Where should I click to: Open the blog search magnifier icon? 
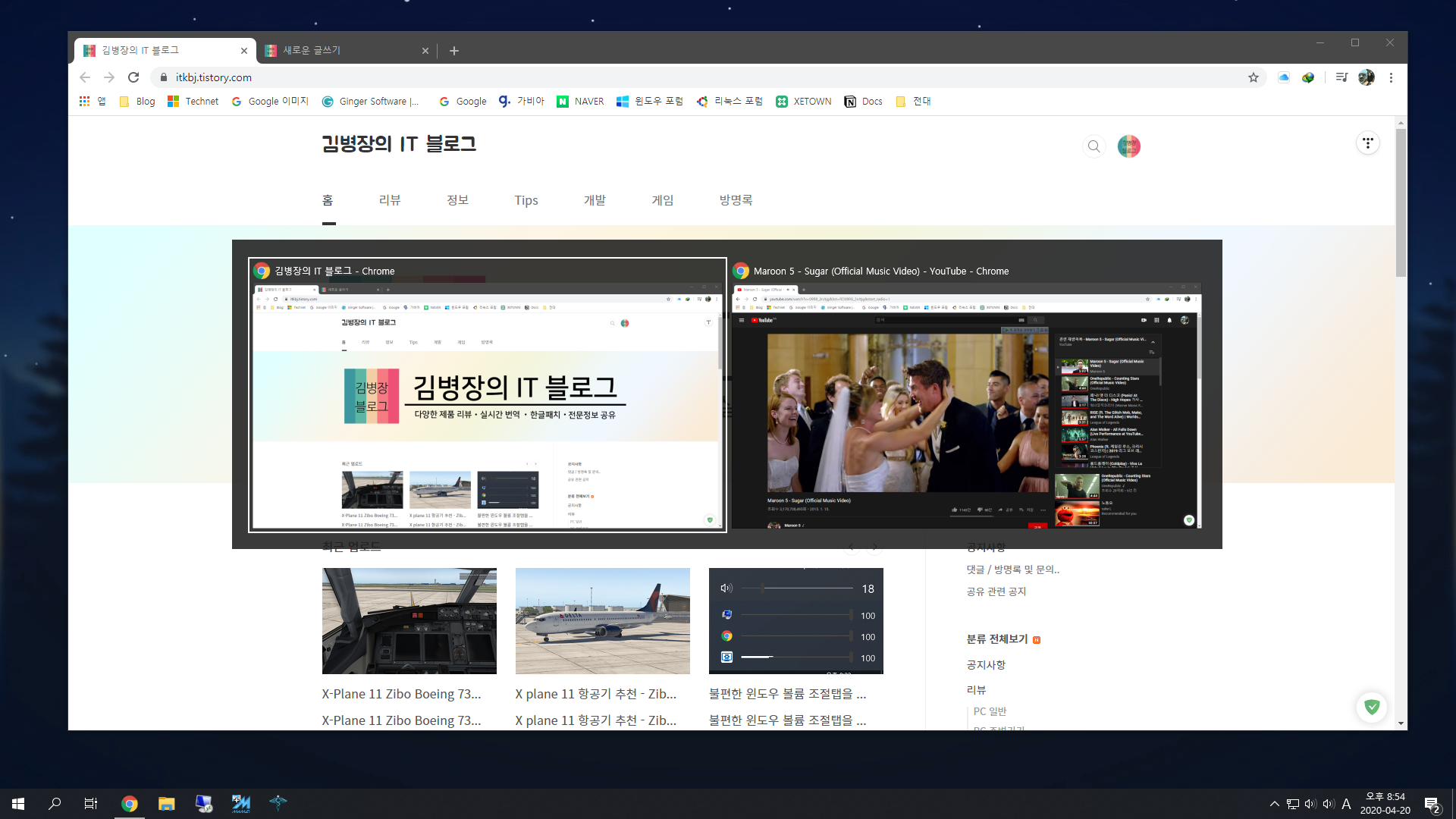1094,146
